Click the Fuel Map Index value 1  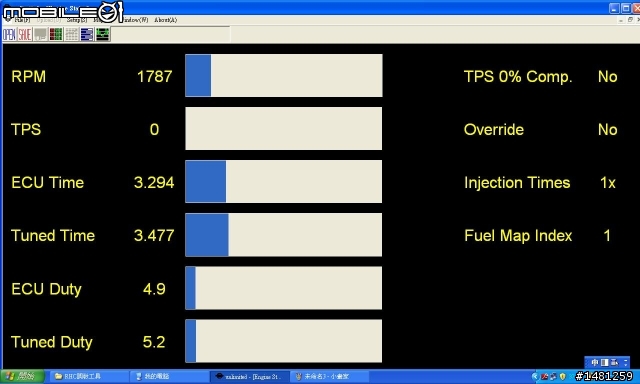[607, 236]
